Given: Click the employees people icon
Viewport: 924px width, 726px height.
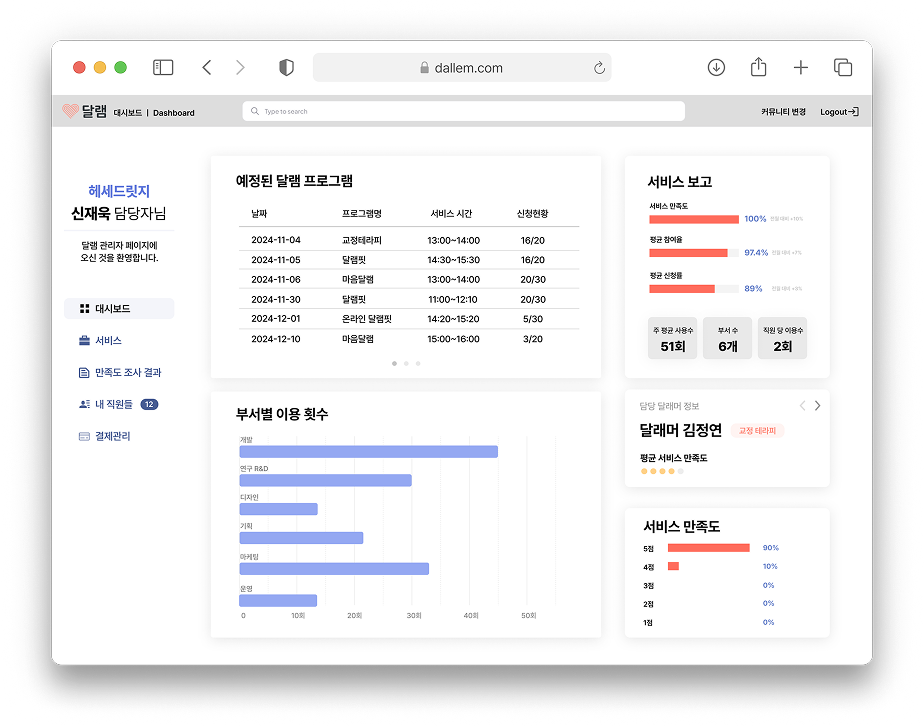Looking at the screenshot, I should click(x=84, y=404).
